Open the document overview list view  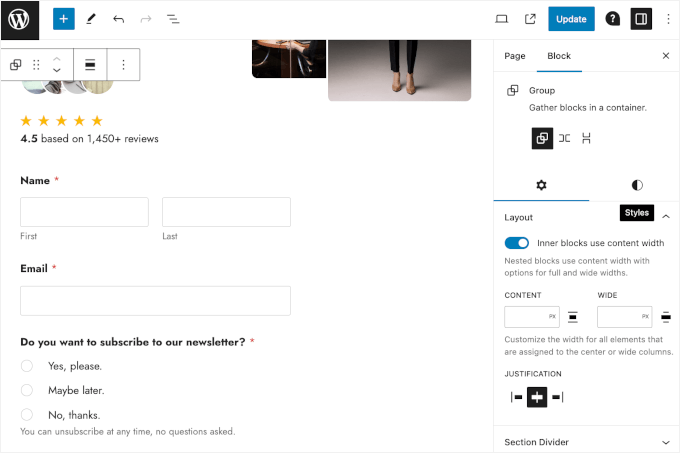(x=173, y=19)
